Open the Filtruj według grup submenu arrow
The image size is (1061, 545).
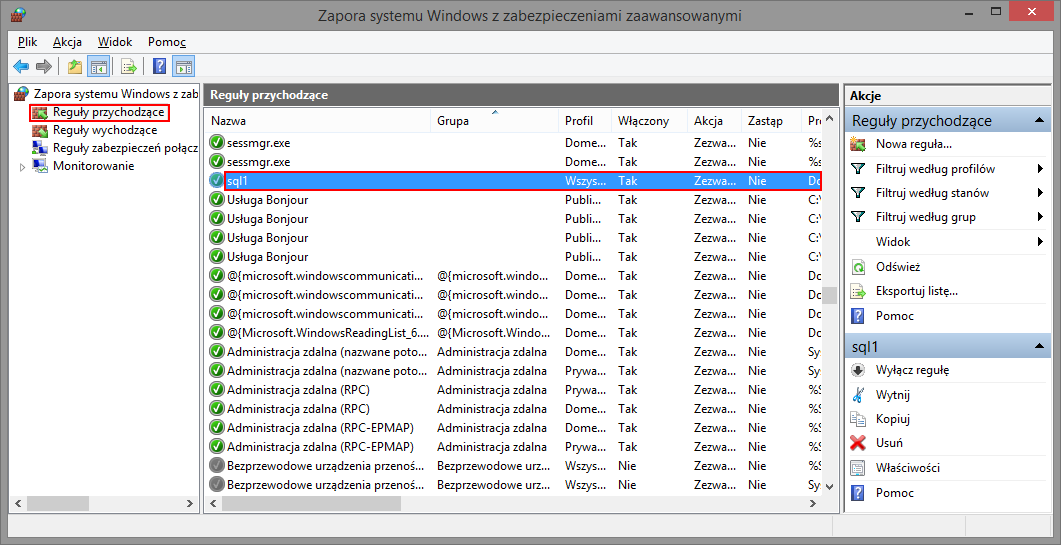(x=1039, y=217)
